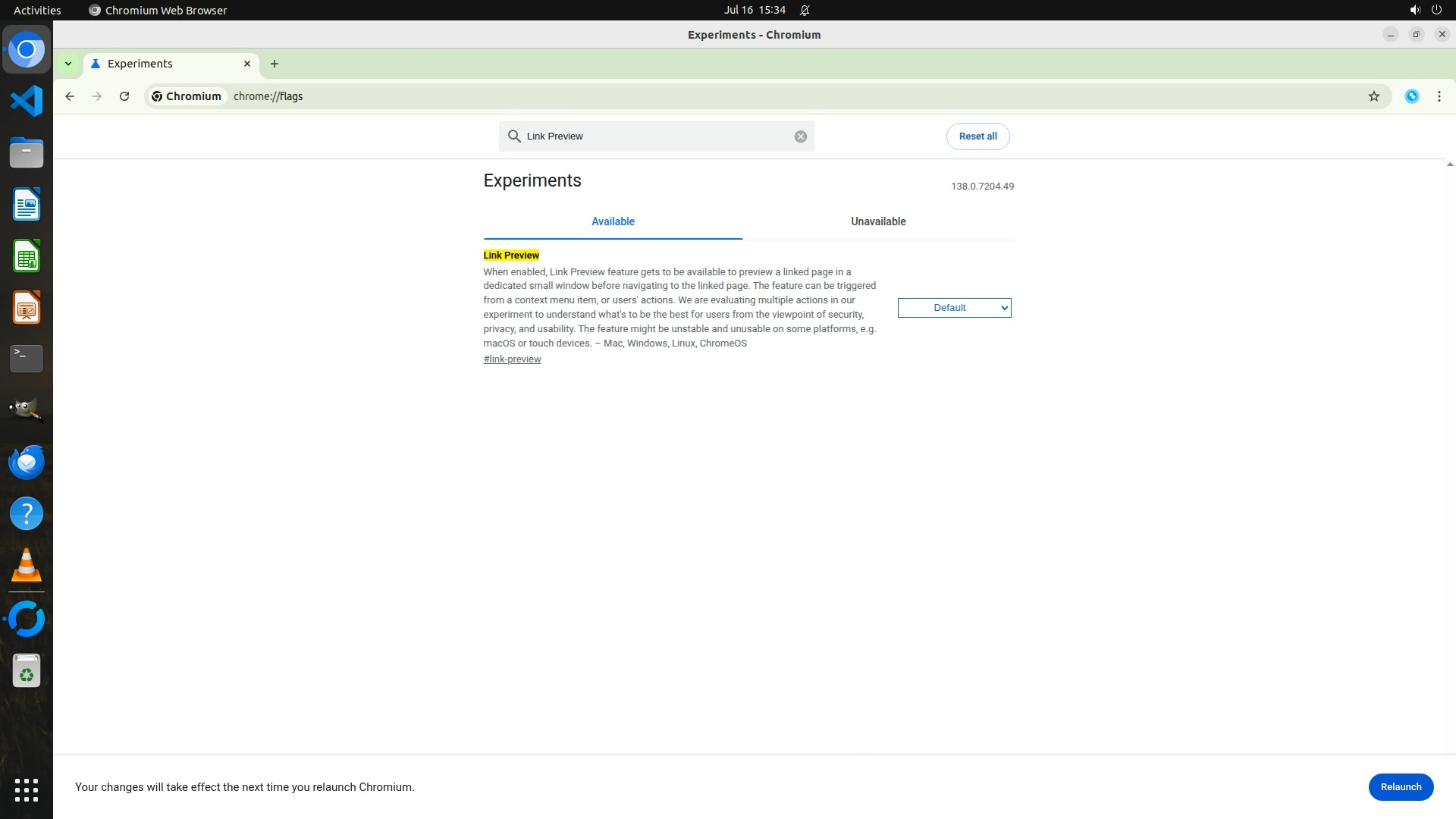Go back using the back arrow
This screenshot has height=819, width=1456.
point(70,96)
